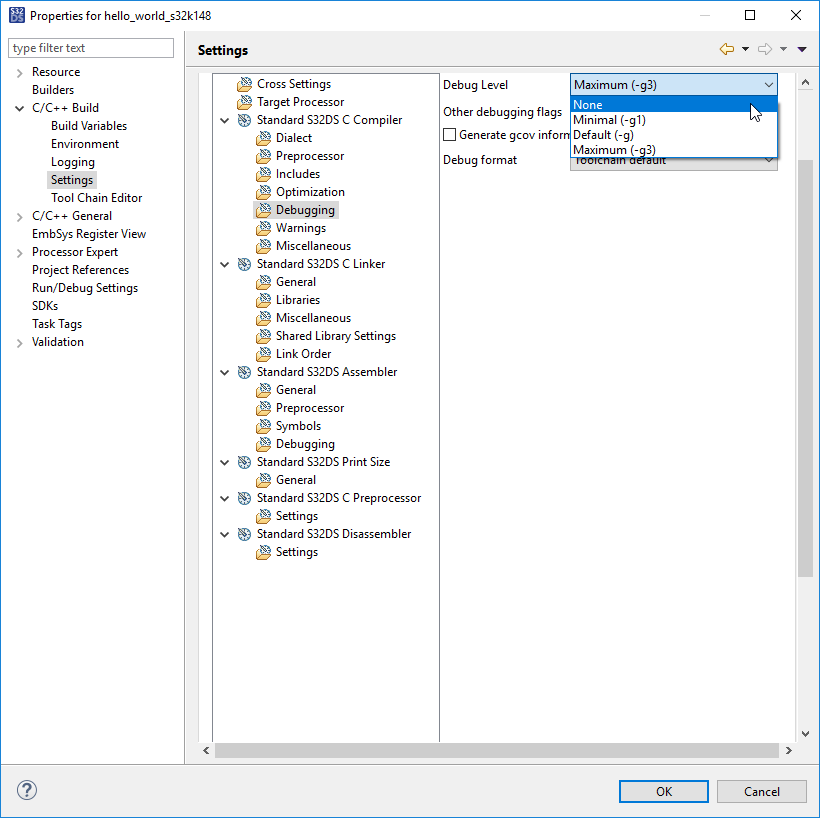This screenshot has width=820, height=818.
Task: Click the horizontal scrollbar thumb
Action: click(496, 751)
